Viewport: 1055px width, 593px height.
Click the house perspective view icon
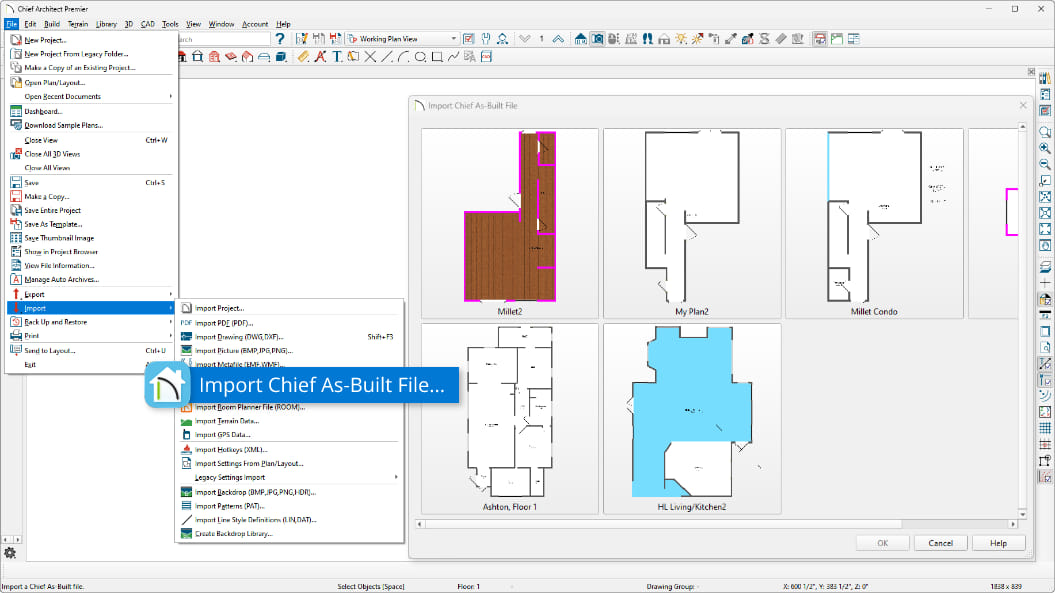tap(581, 39)
